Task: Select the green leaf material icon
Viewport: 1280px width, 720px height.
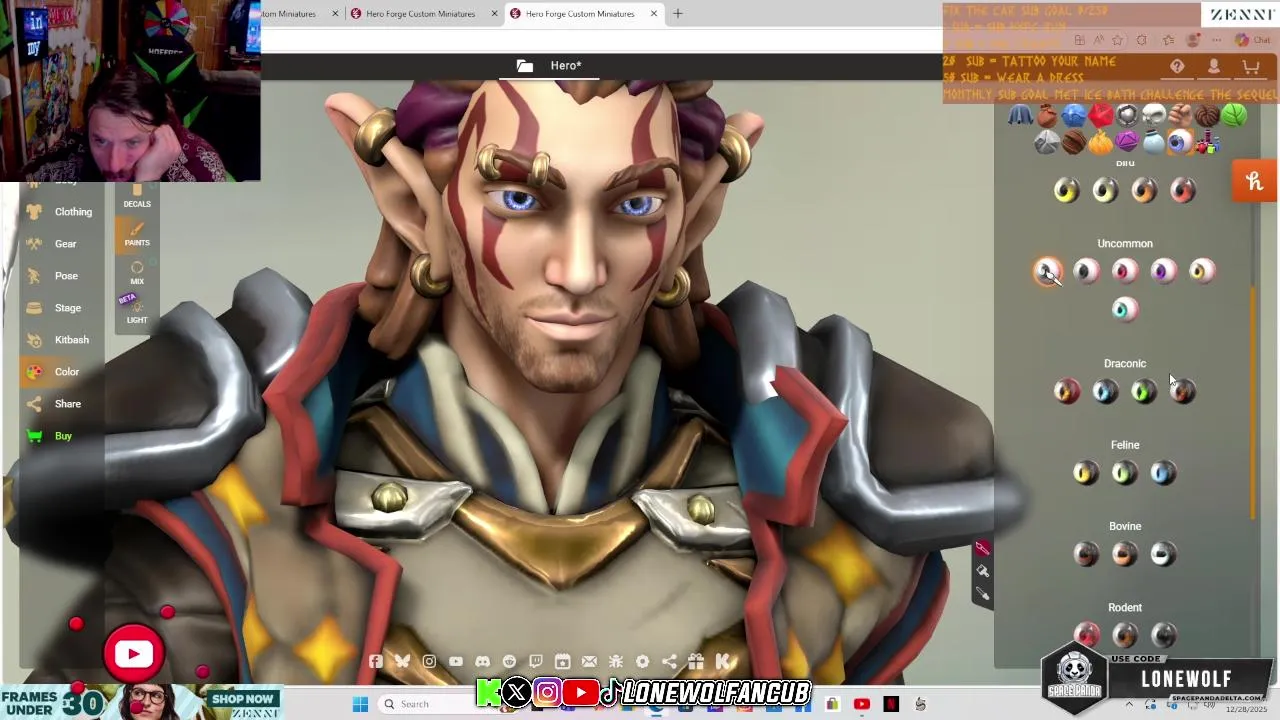Action: (1234, 116)
